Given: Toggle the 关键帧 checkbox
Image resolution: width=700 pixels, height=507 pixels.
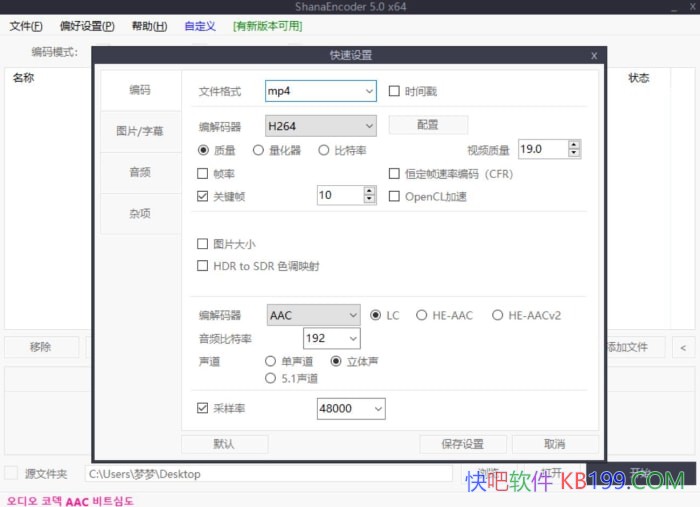Looking at the screenshot, I should click(204, 197).
